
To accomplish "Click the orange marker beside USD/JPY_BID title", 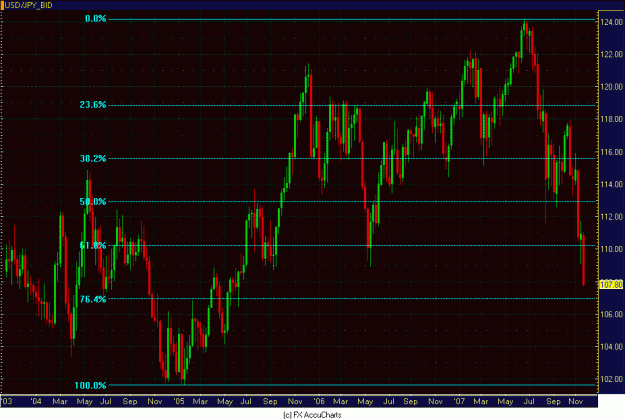I will coord(2,5).
